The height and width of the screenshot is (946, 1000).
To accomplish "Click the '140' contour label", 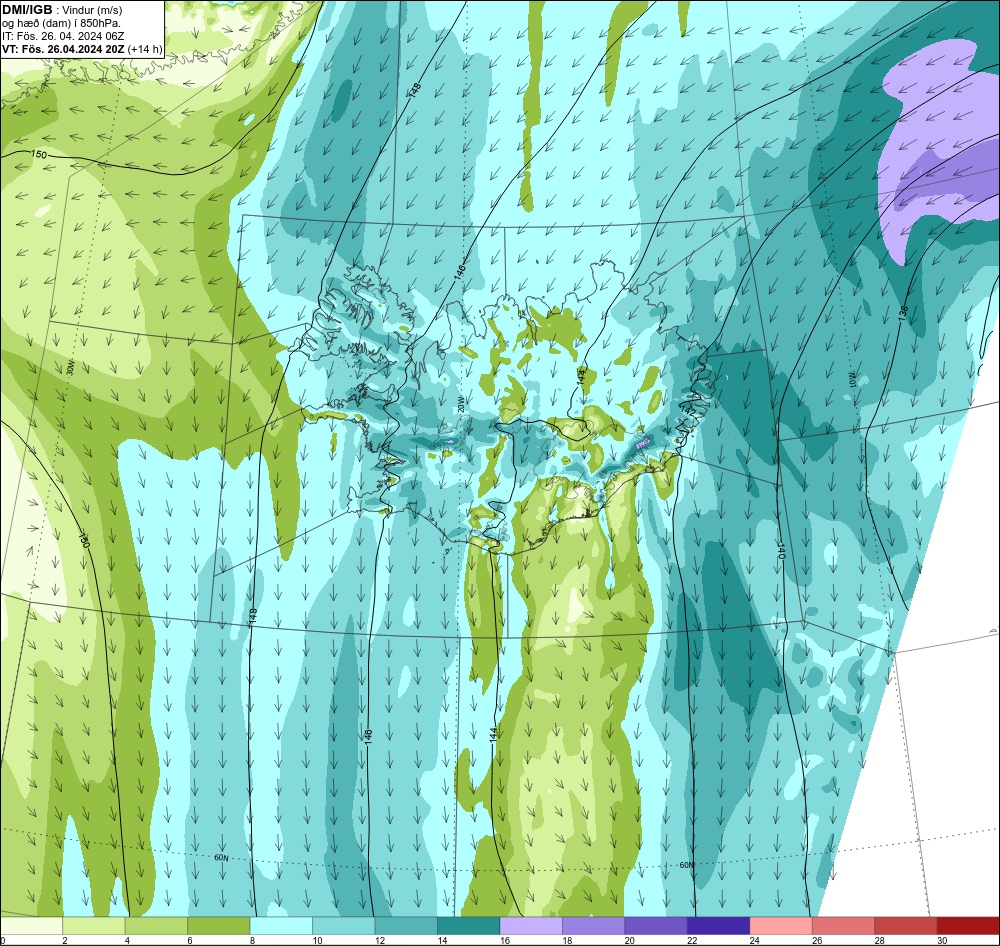I will pyautogui.click(x=781, y=551).
